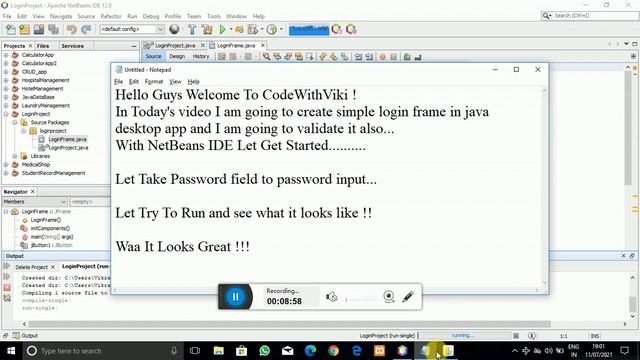Click the Windows taskbar search box

[102, 351]
